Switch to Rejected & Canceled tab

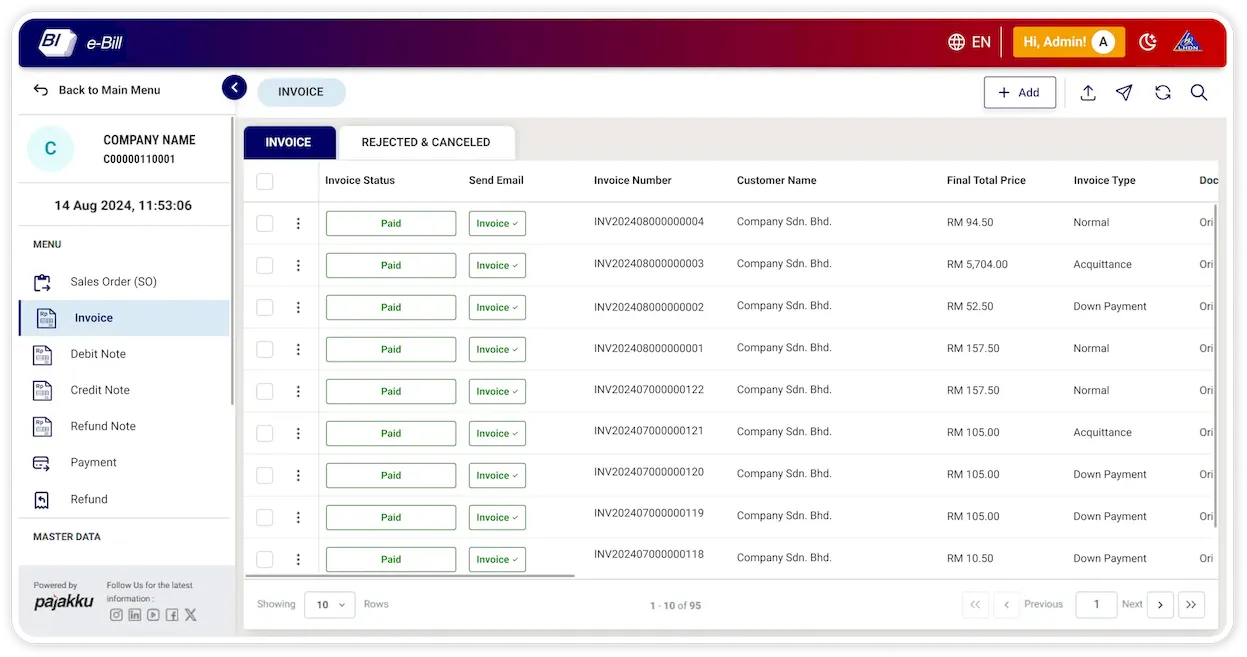pyautogui.click(x=426, y=142)
